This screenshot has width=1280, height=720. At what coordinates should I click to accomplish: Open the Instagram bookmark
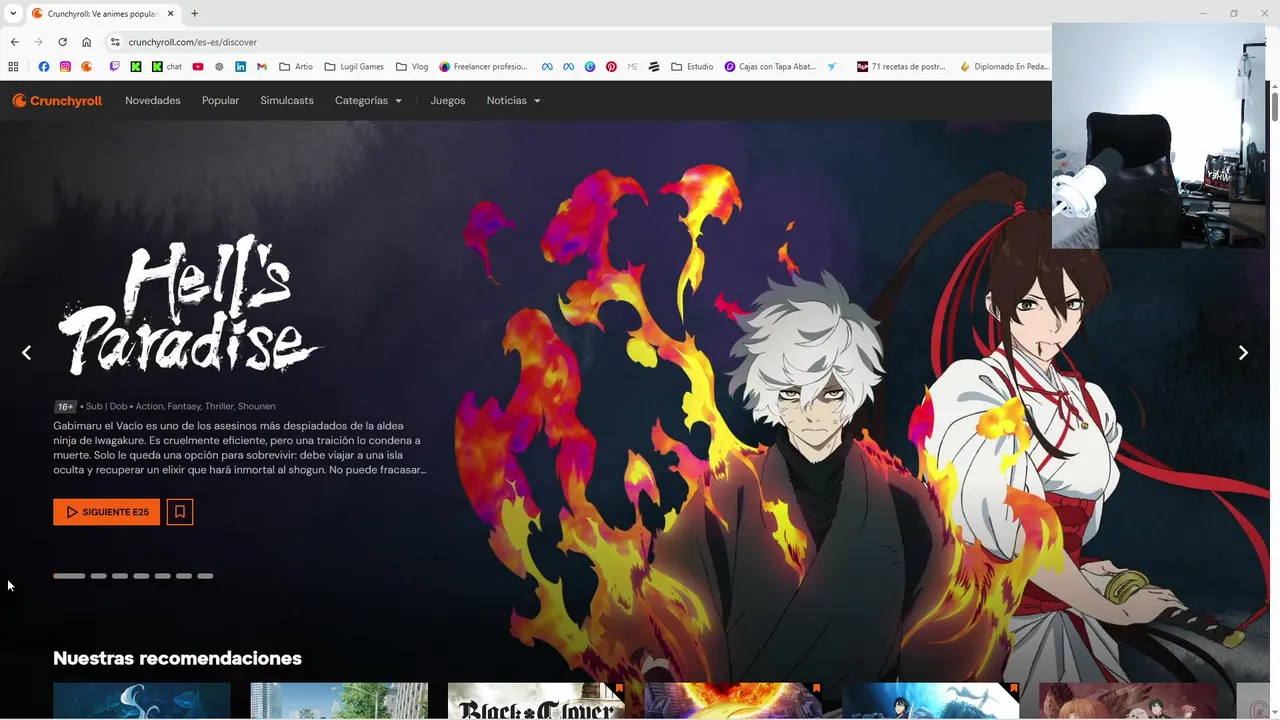click(65, 67)
